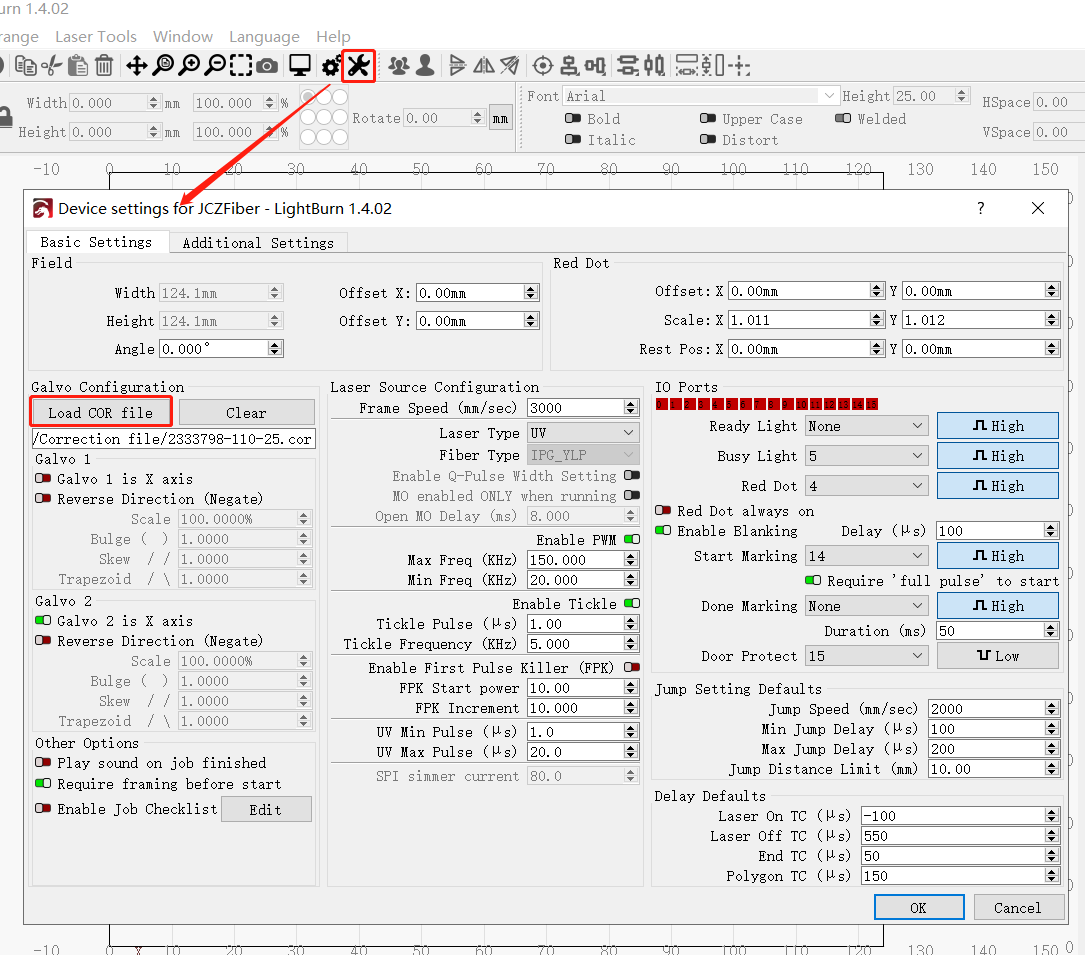This screenshot has height=955, width=1085.
Task: Toggle Enable PWM switch
Action: (x=632, y=539)
